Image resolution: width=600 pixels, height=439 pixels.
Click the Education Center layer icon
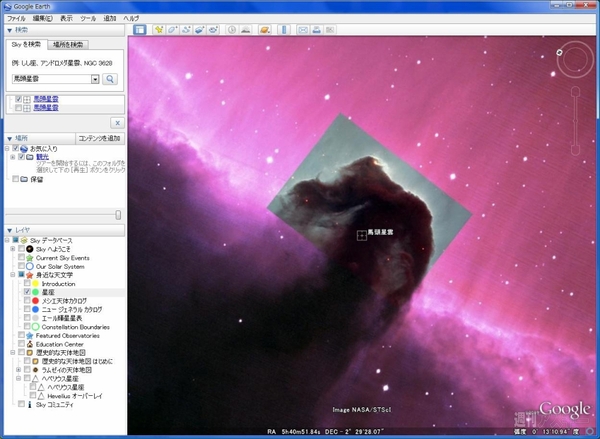coord(30,344)
